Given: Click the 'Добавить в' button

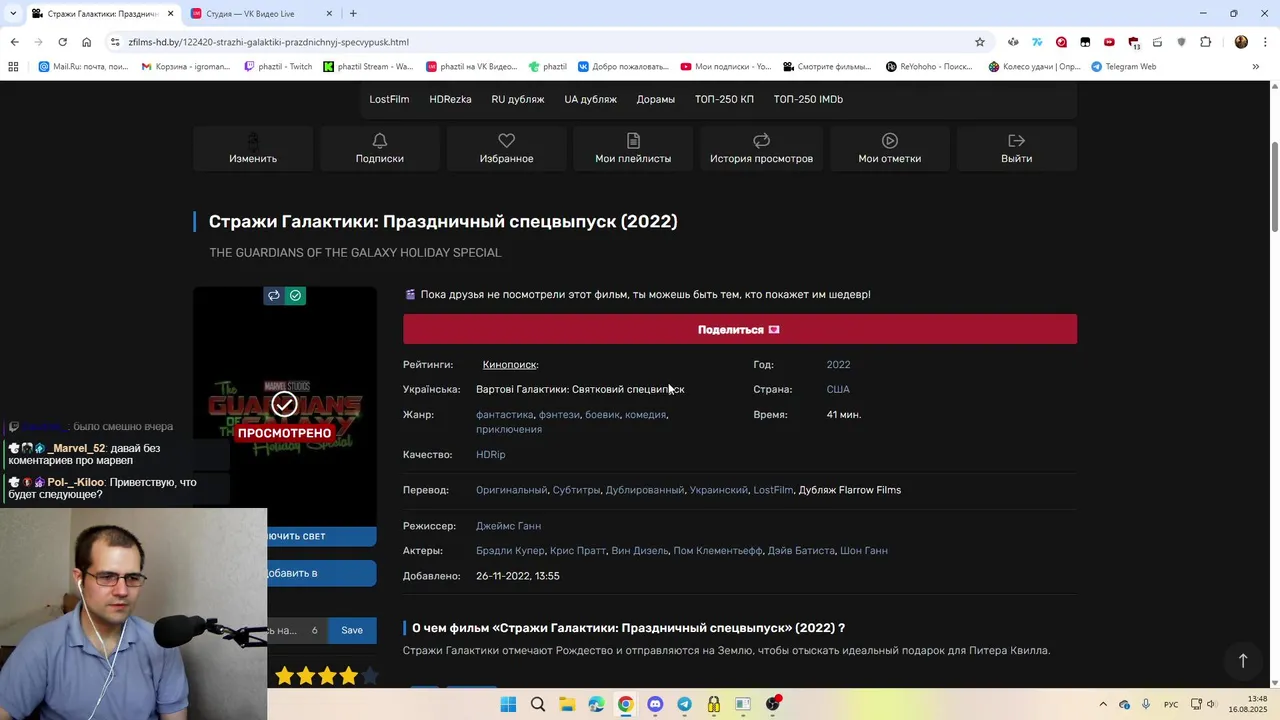Looking at the screenshot, I should (322, 573).
